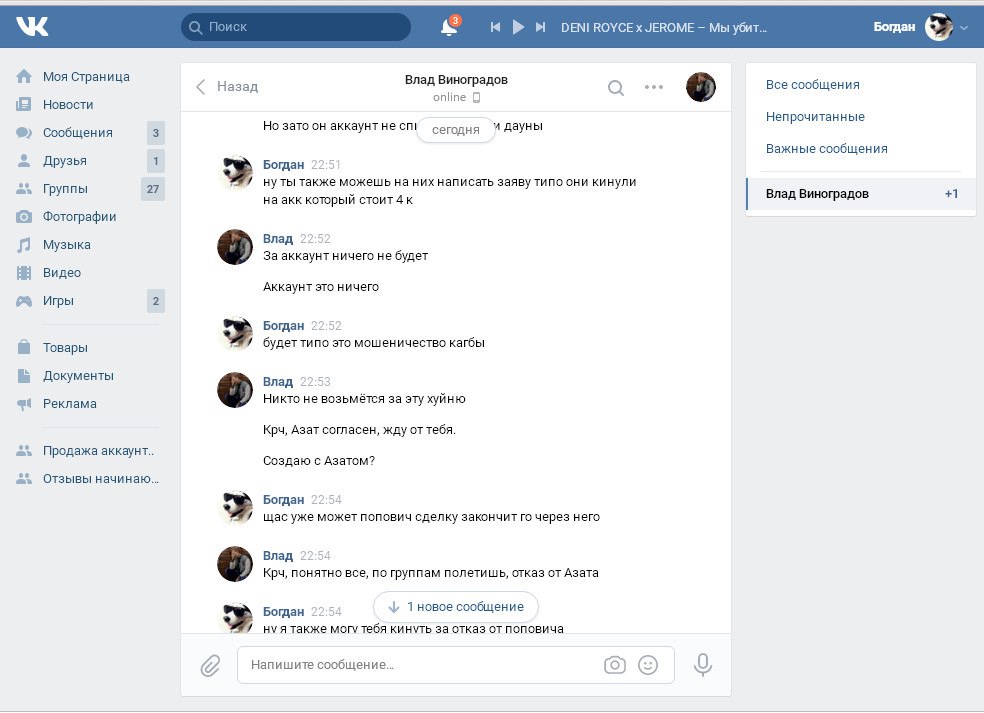Screen dimensions: 984x713
Task: Jump to the 1 new message
Action: [x=455, y=607]
